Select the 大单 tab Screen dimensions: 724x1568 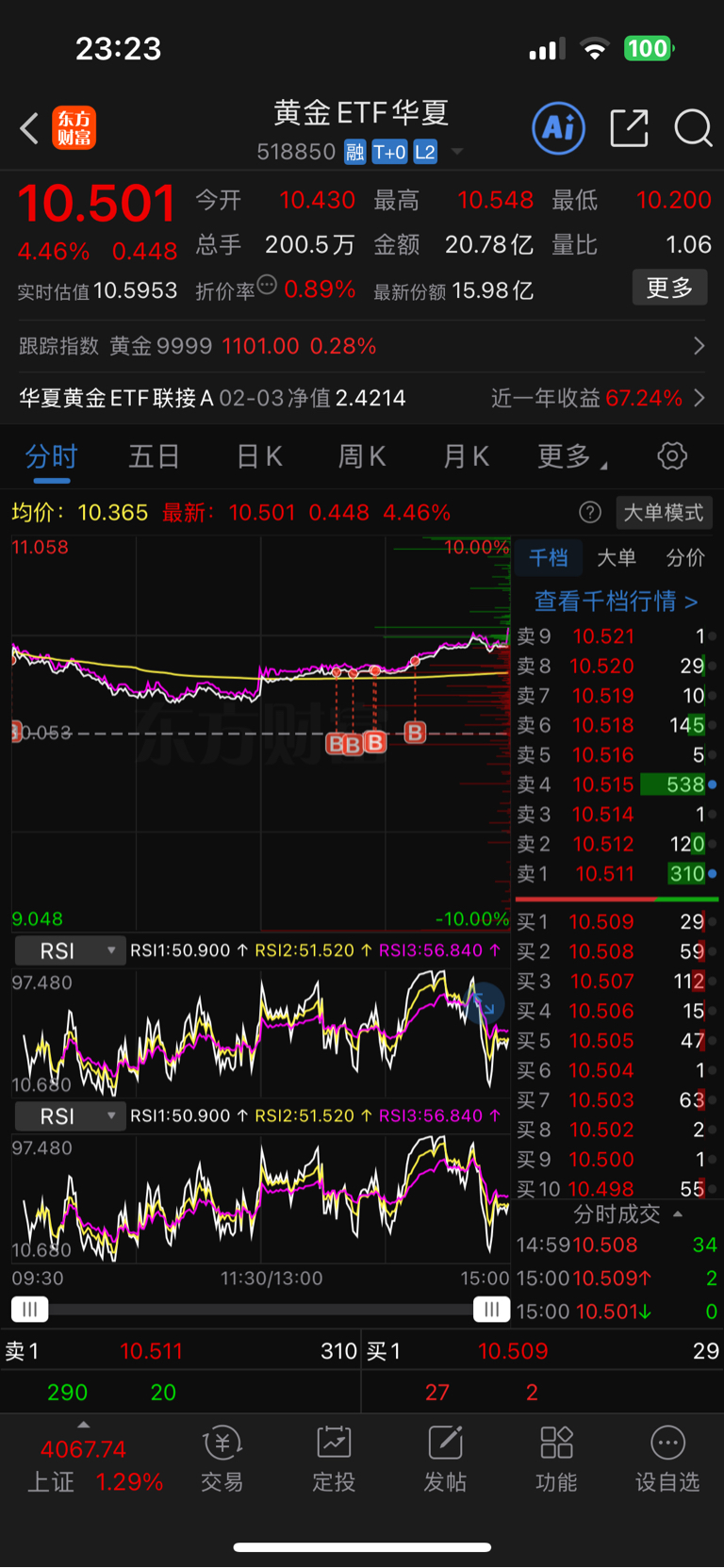click(x=617, y=558)
